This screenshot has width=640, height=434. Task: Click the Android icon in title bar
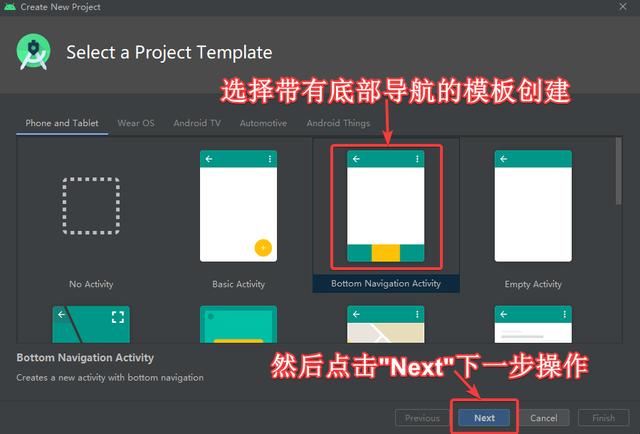[9, 7]
